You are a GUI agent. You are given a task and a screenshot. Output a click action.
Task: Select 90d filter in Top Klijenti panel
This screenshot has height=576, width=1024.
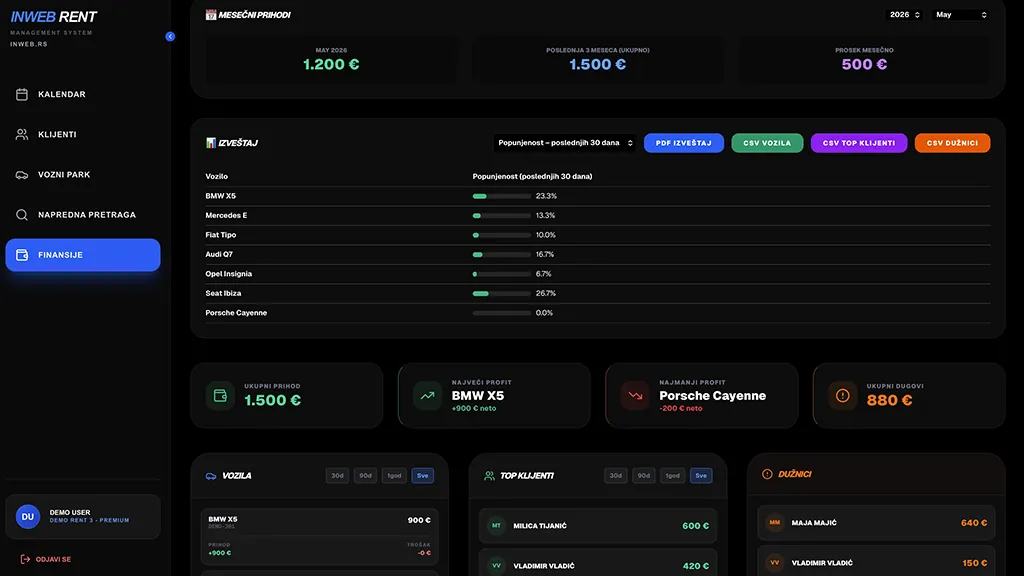tap(643, 475)
